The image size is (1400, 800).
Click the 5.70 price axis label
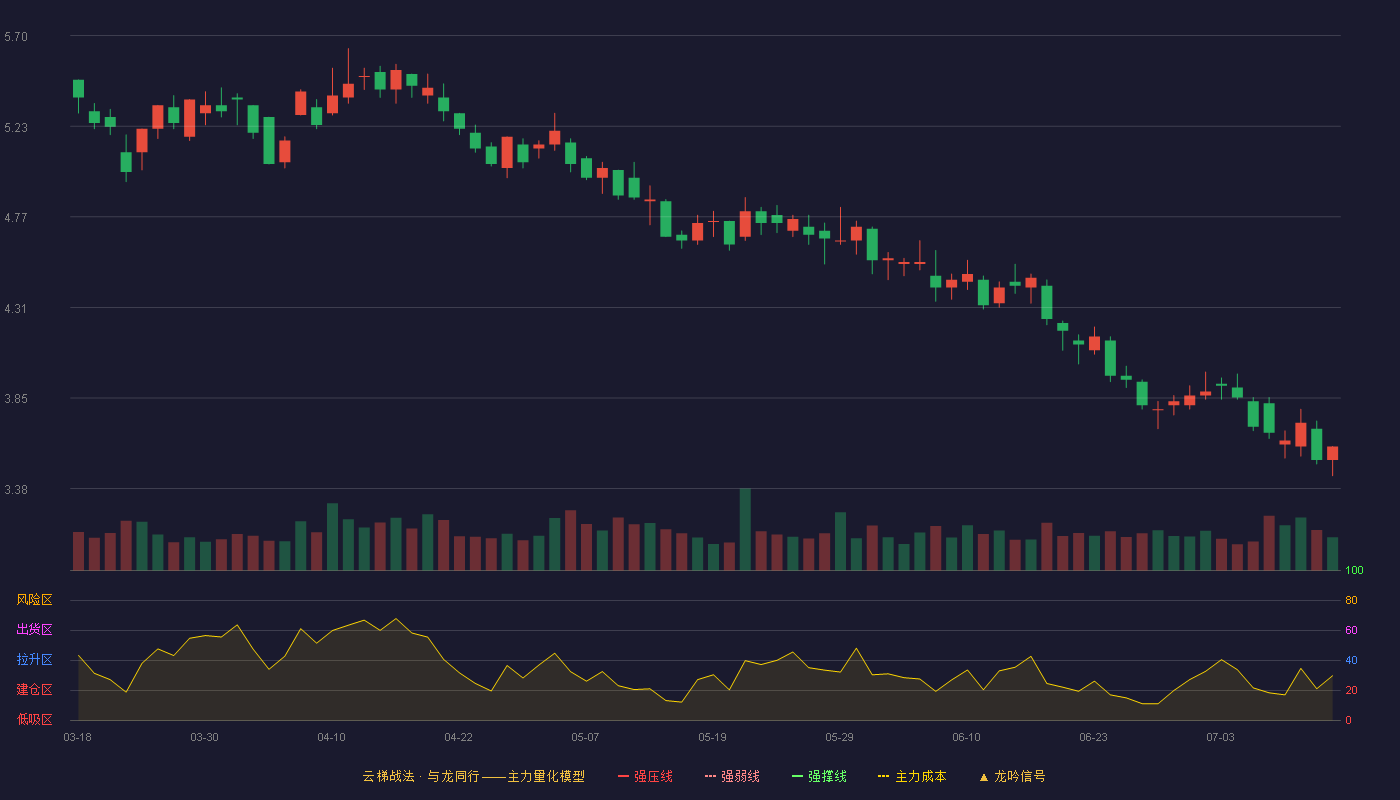point(16,37)
